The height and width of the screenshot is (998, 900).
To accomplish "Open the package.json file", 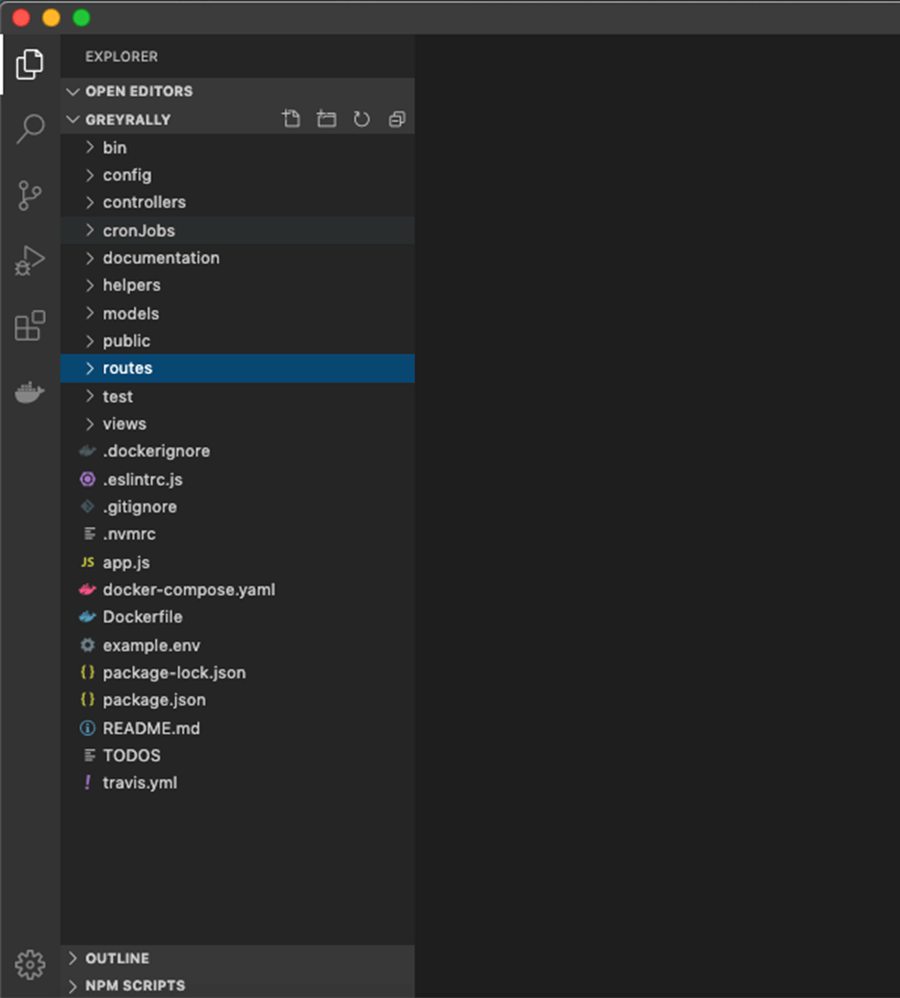I will click(154, 700).
